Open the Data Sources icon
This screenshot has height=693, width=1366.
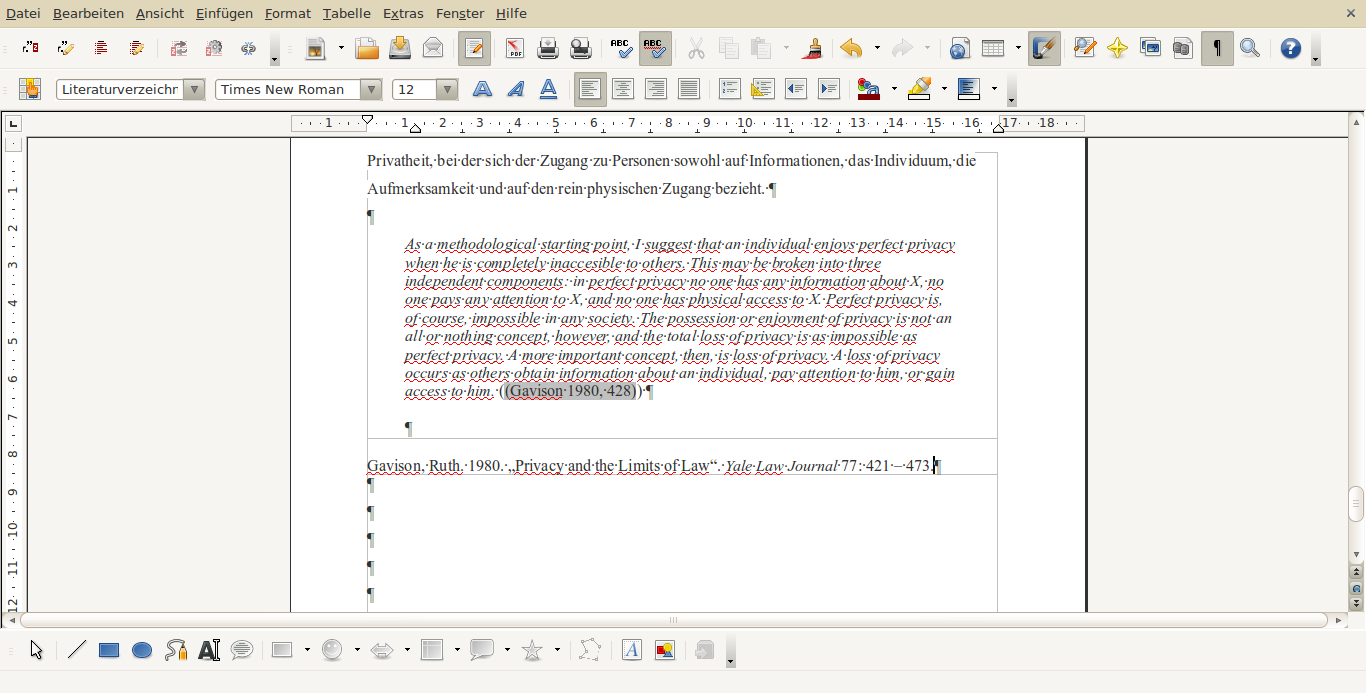pyautogui.click(x=1183, y=48)
